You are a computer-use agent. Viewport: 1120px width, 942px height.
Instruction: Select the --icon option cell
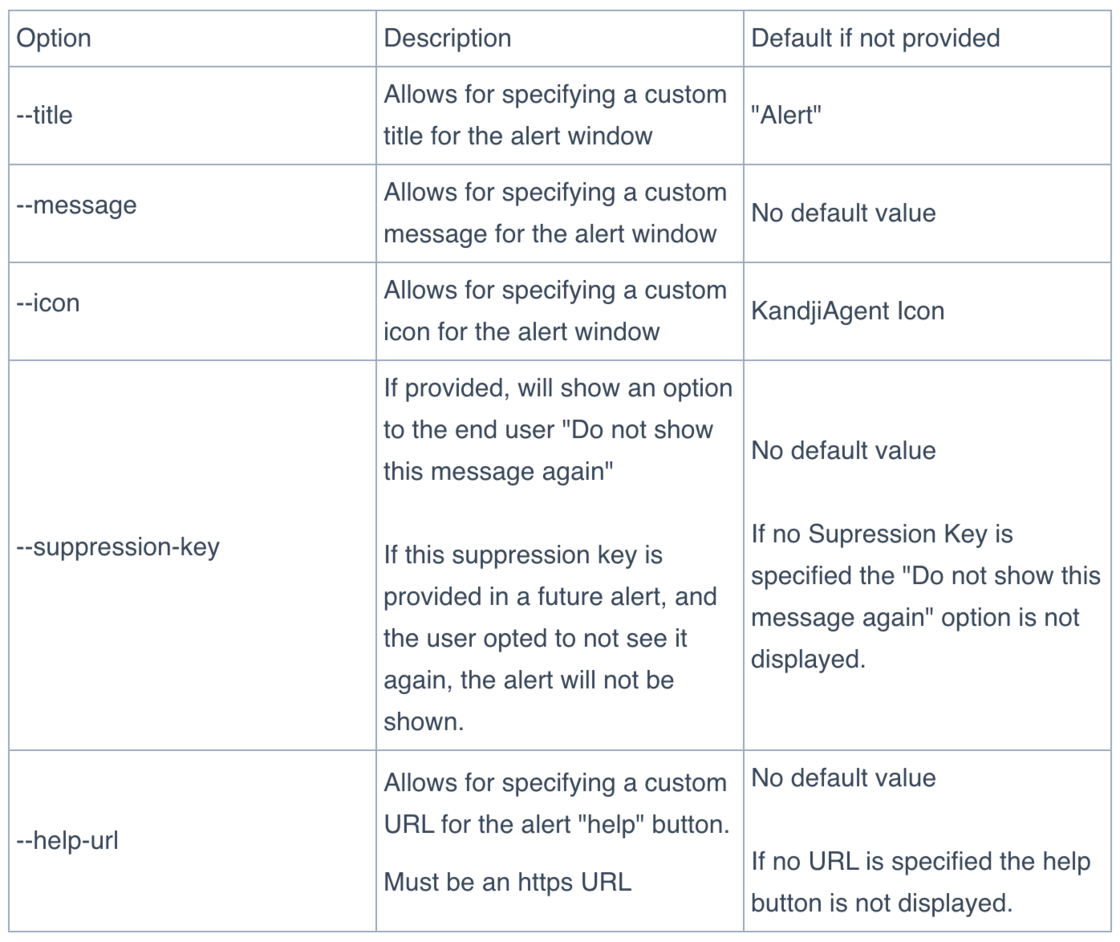48,303
